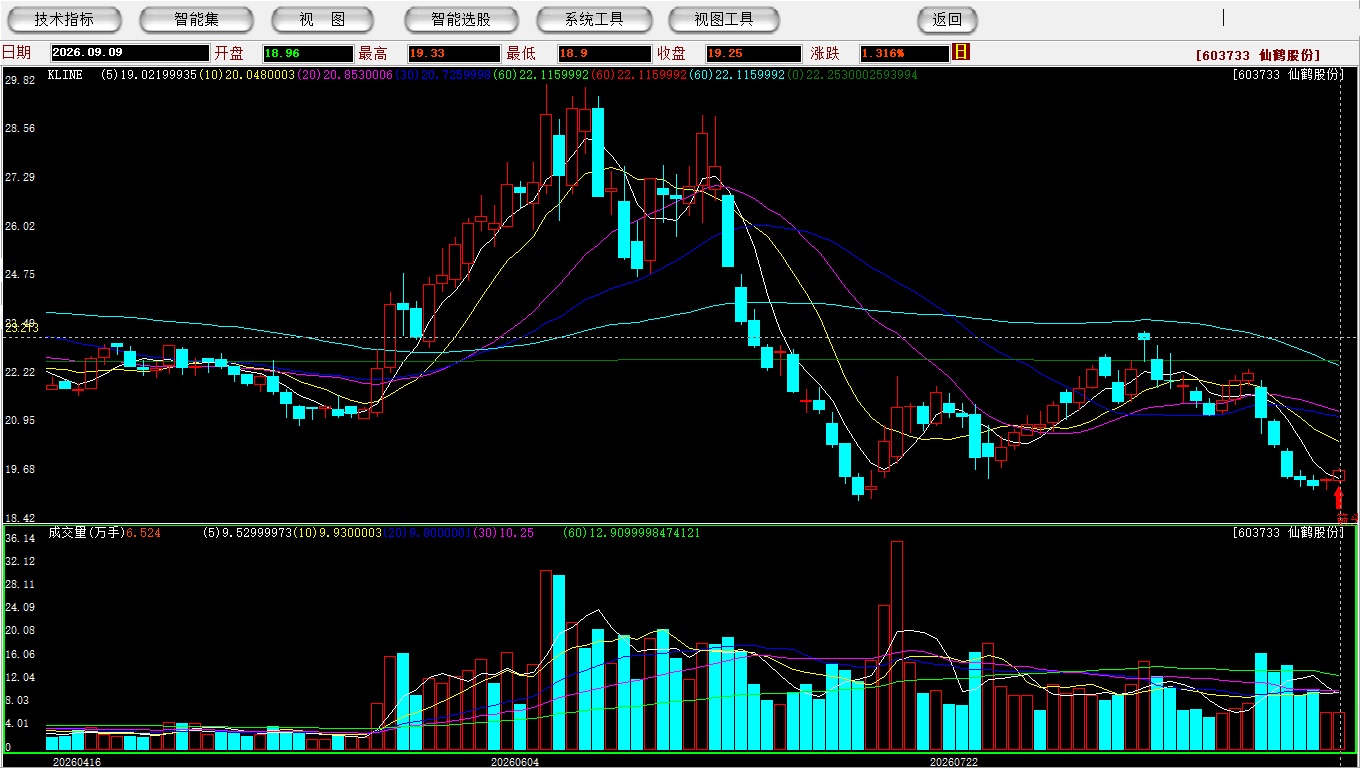1360x768 pixels.
Task: Click the 收盘 value 19.25
Action: (753, 53)
